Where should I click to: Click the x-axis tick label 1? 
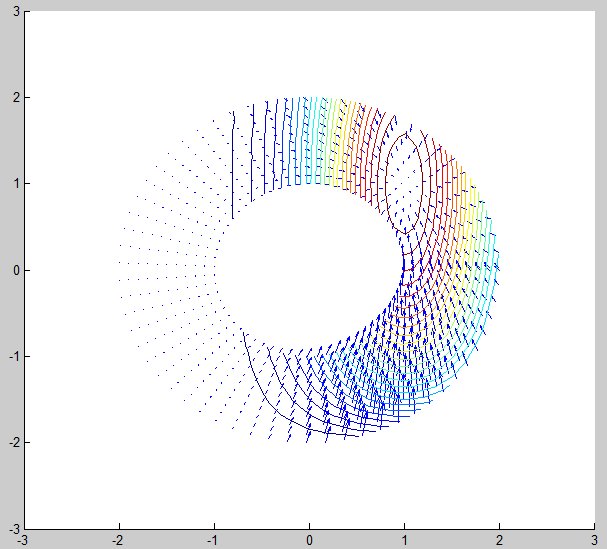[x=404, y=540]
